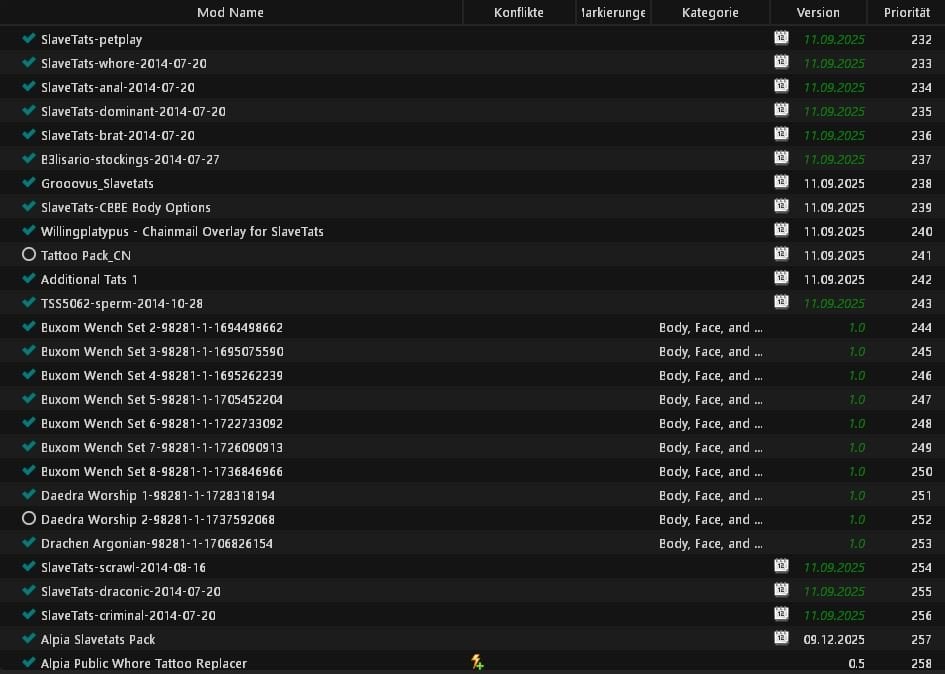Disable the SlaveTats-petplay mod checkmark
The width and height of the screenshot is (945, 674).
coord(28,39)
